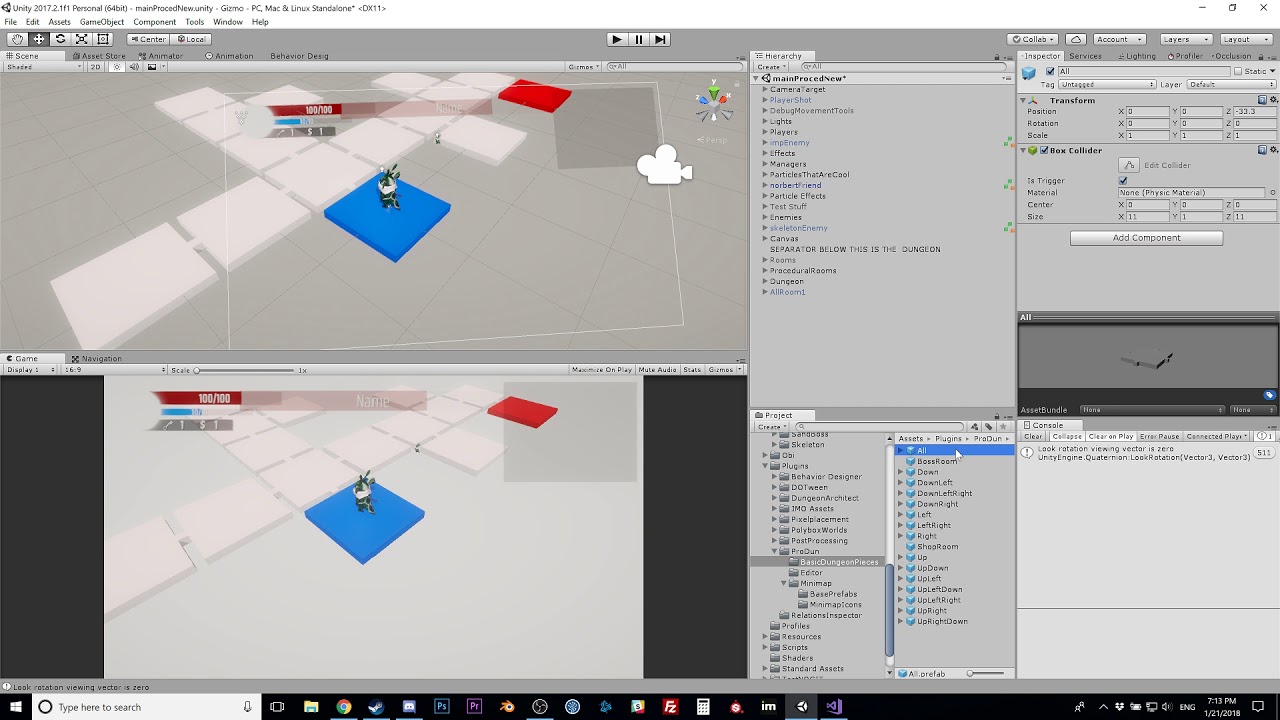Clear the Console log

[1033, 437]
